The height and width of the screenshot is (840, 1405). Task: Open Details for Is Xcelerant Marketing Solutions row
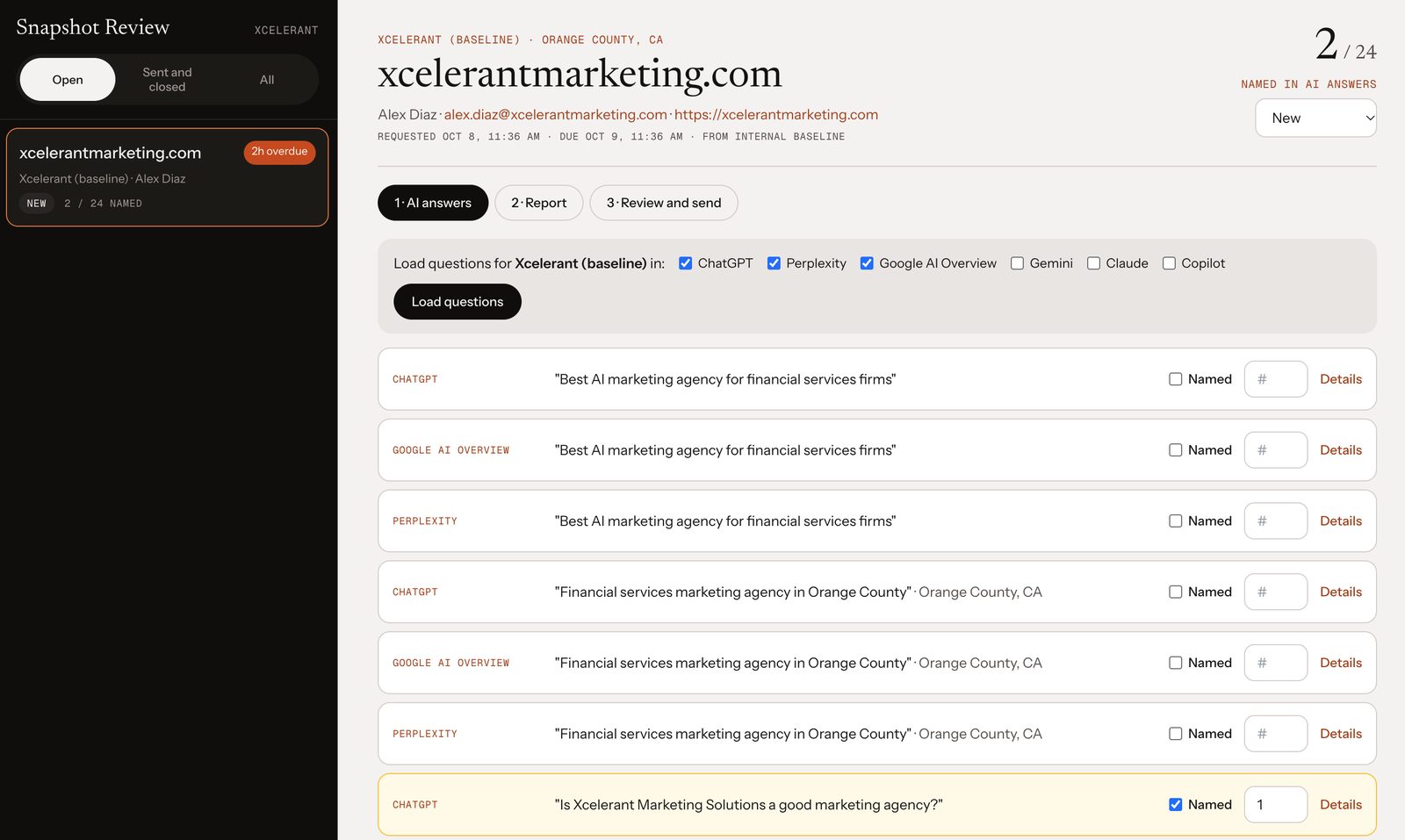1341,805
